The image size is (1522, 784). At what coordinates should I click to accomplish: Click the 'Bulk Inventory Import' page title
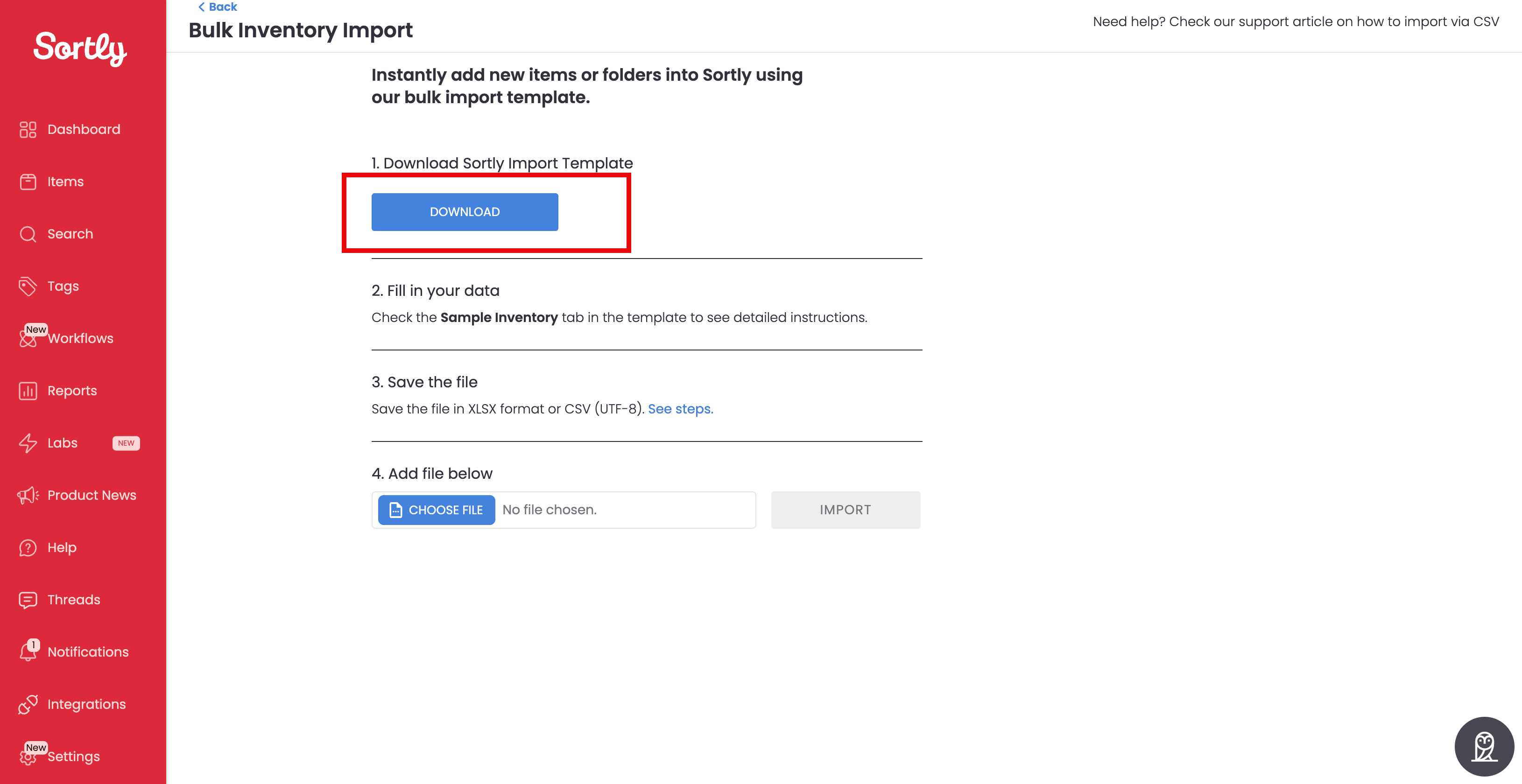(300, 31)
